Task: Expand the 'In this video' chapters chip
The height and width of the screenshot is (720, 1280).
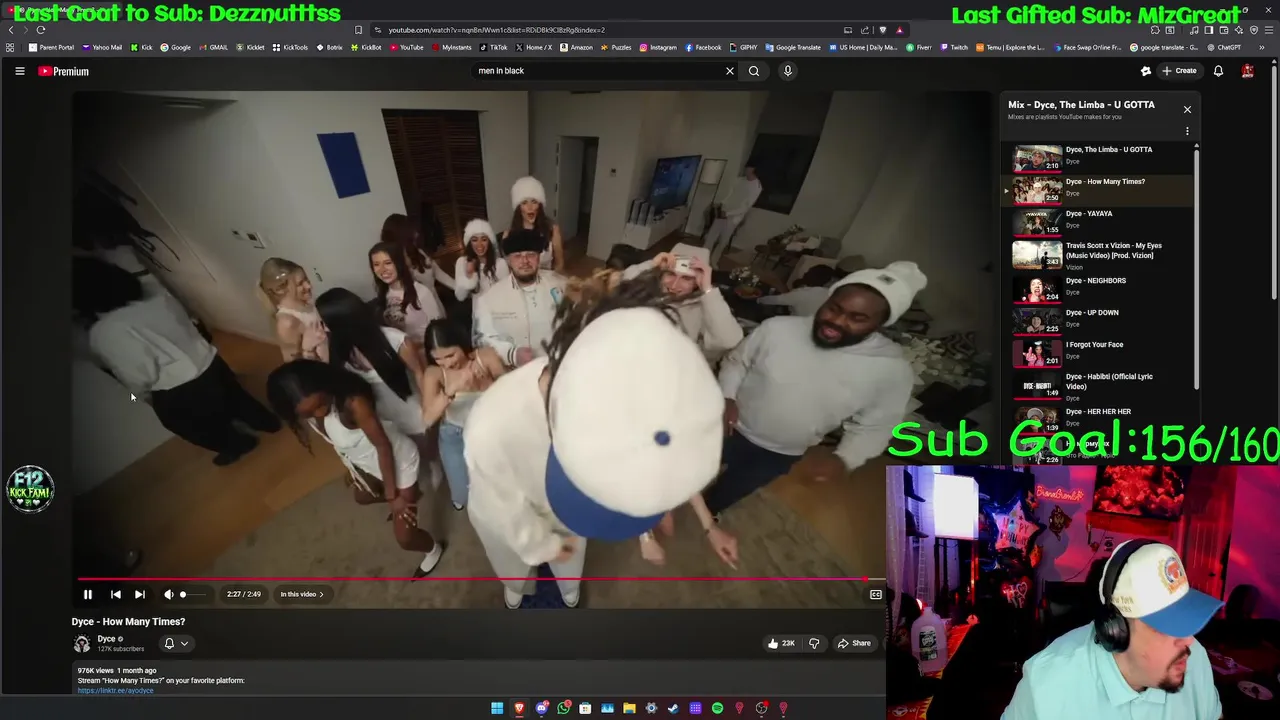Action: 301,594
